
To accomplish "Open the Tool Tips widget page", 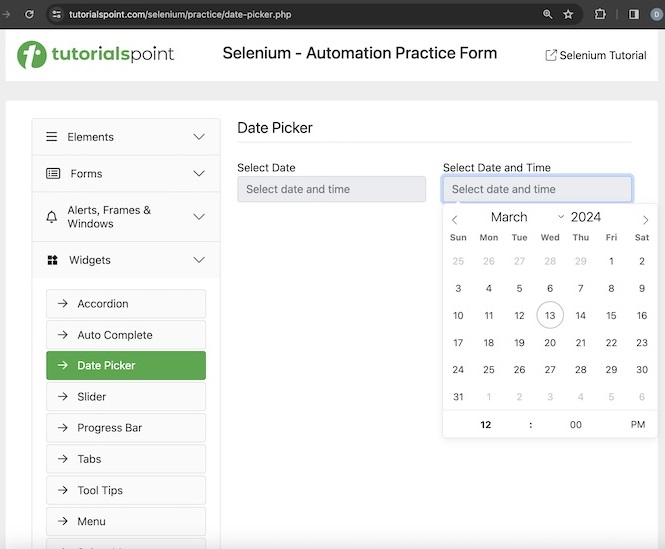I will (x=126, y=490).
